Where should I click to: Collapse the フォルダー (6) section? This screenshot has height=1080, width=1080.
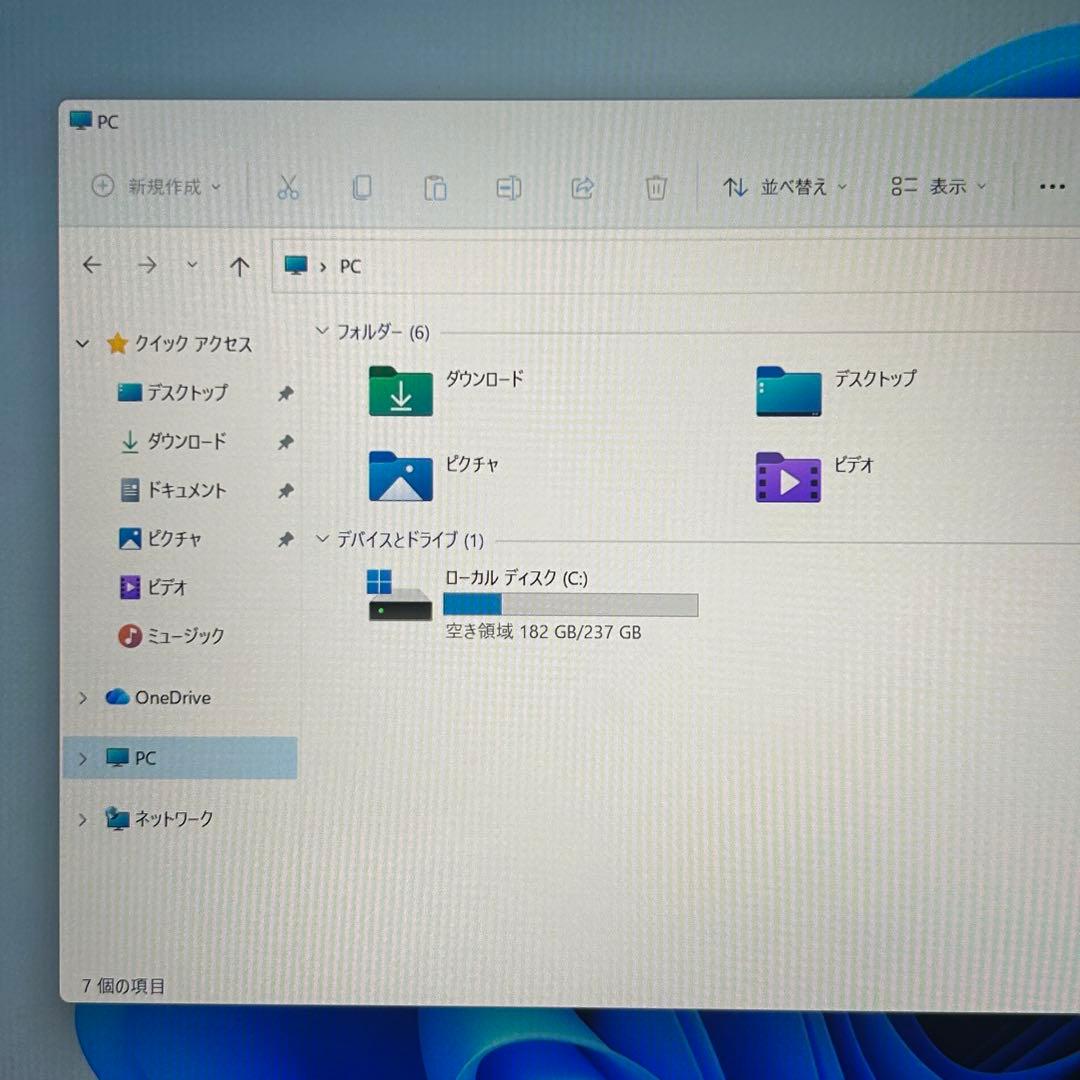[322, 331]
